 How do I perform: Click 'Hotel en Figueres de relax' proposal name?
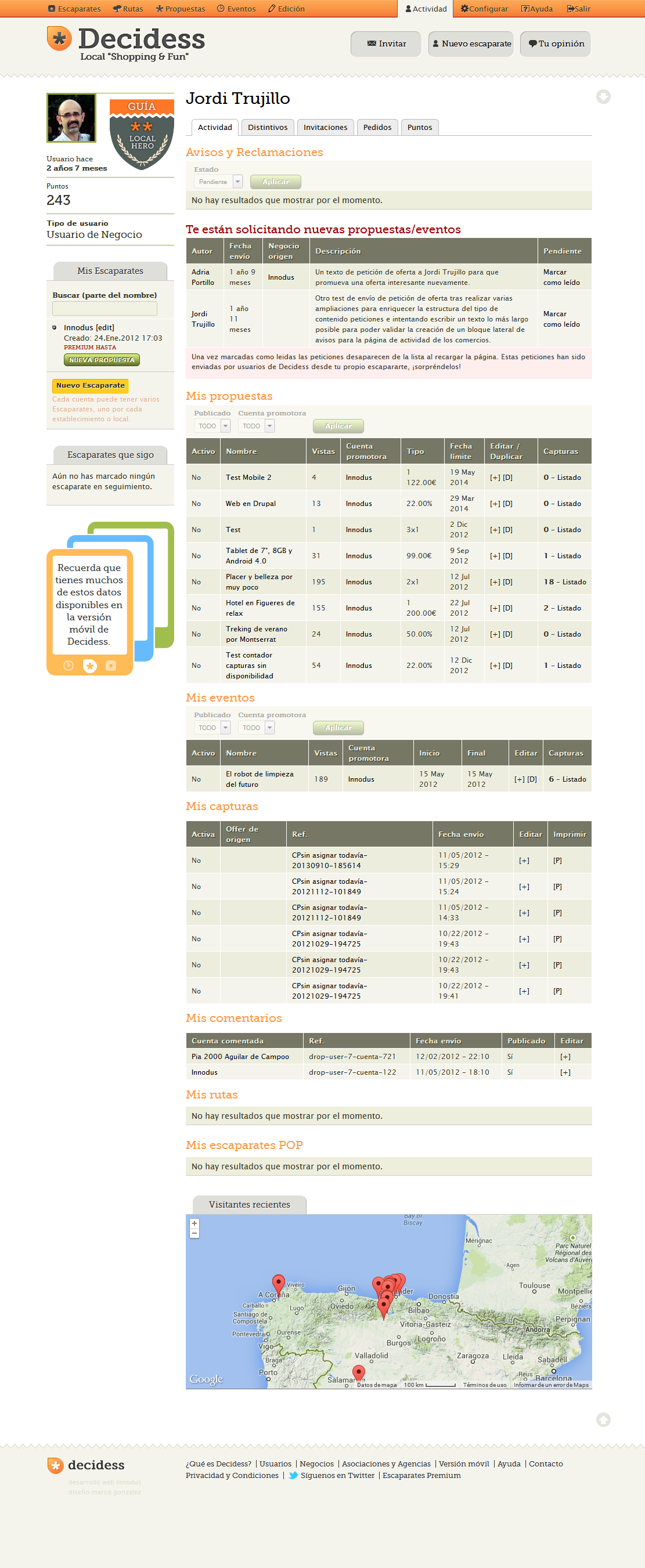point(260,608)
